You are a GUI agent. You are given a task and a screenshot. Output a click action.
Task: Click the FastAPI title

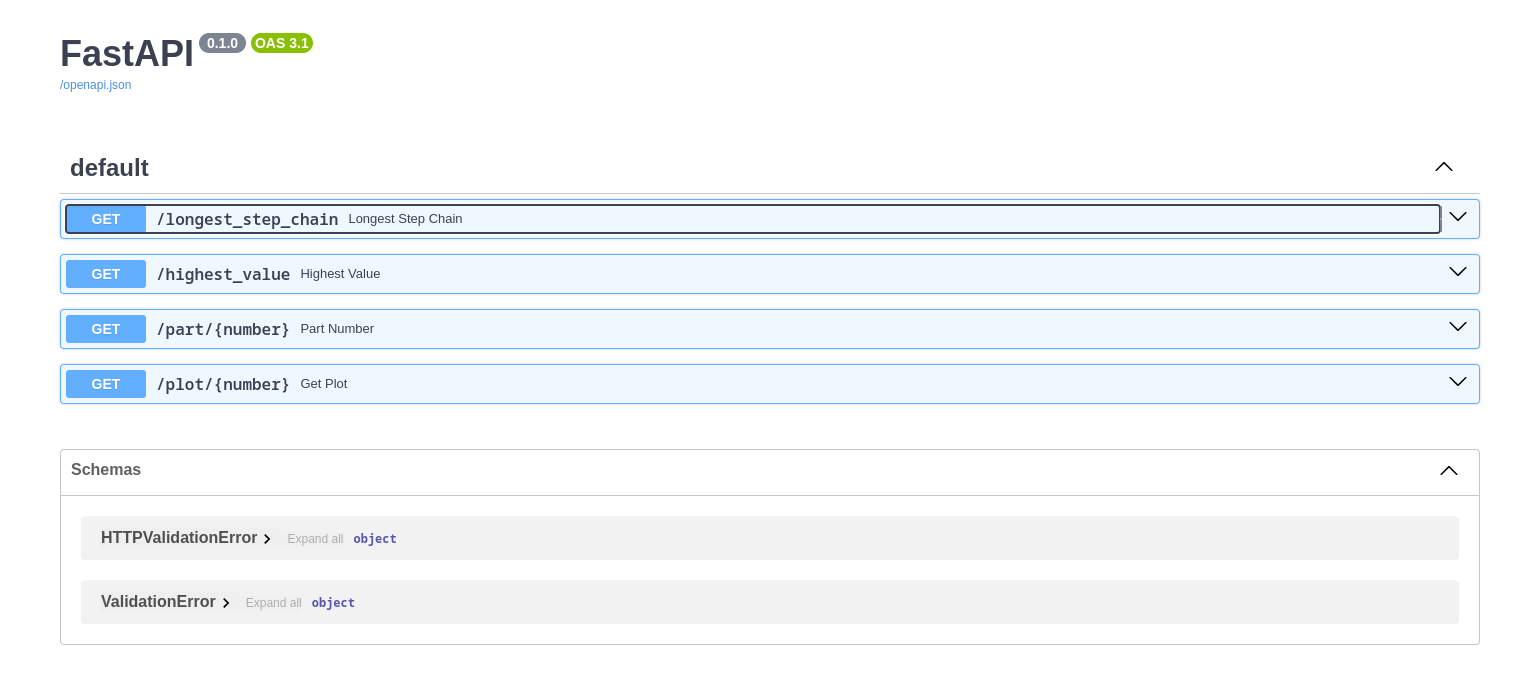(127, 54)
